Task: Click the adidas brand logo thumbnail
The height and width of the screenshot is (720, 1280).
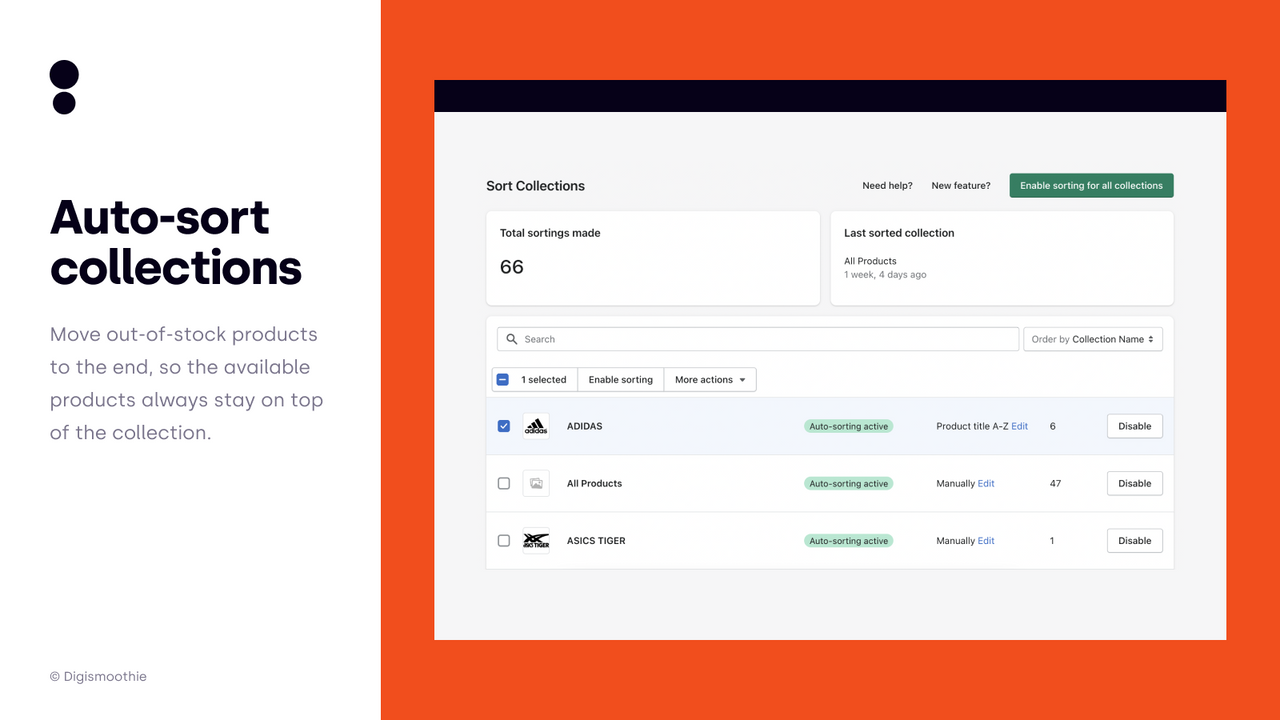Action: coord(535,425)
